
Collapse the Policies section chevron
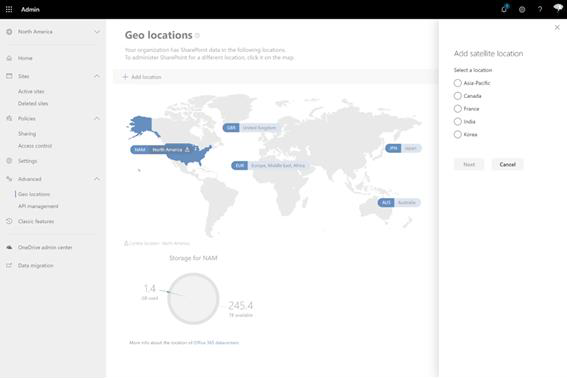click(97, 118)
